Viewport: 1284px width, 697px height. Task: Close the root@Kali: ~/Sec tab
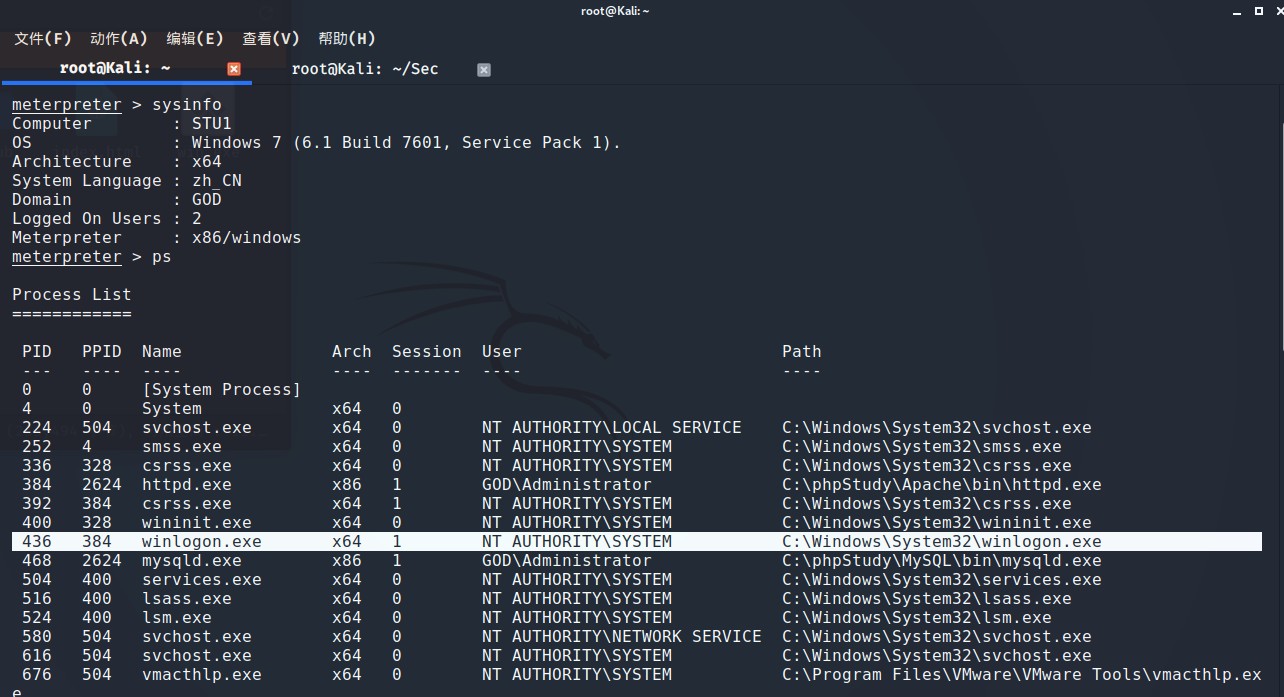pyautogui.click(x=484, y=69)
